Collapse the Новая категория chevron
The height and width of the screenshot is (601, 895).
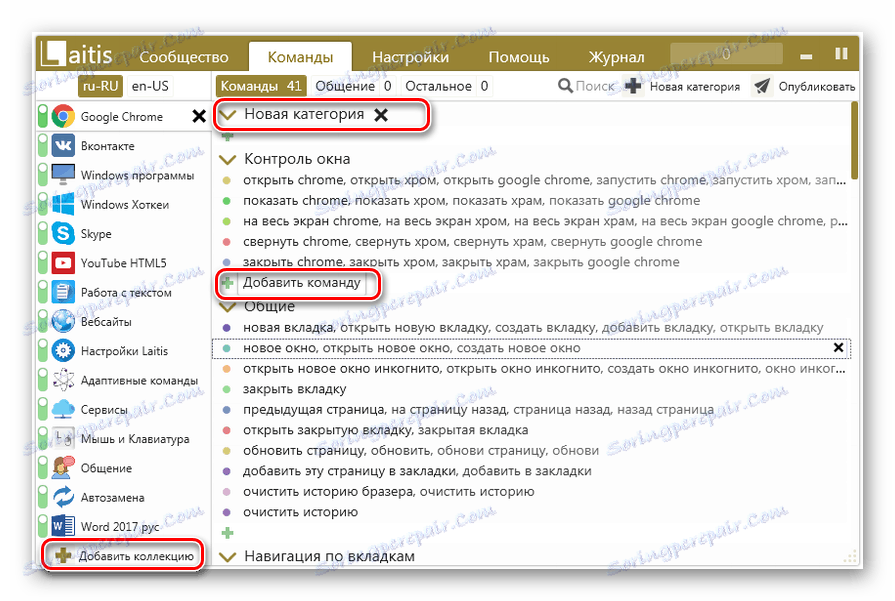228,115
